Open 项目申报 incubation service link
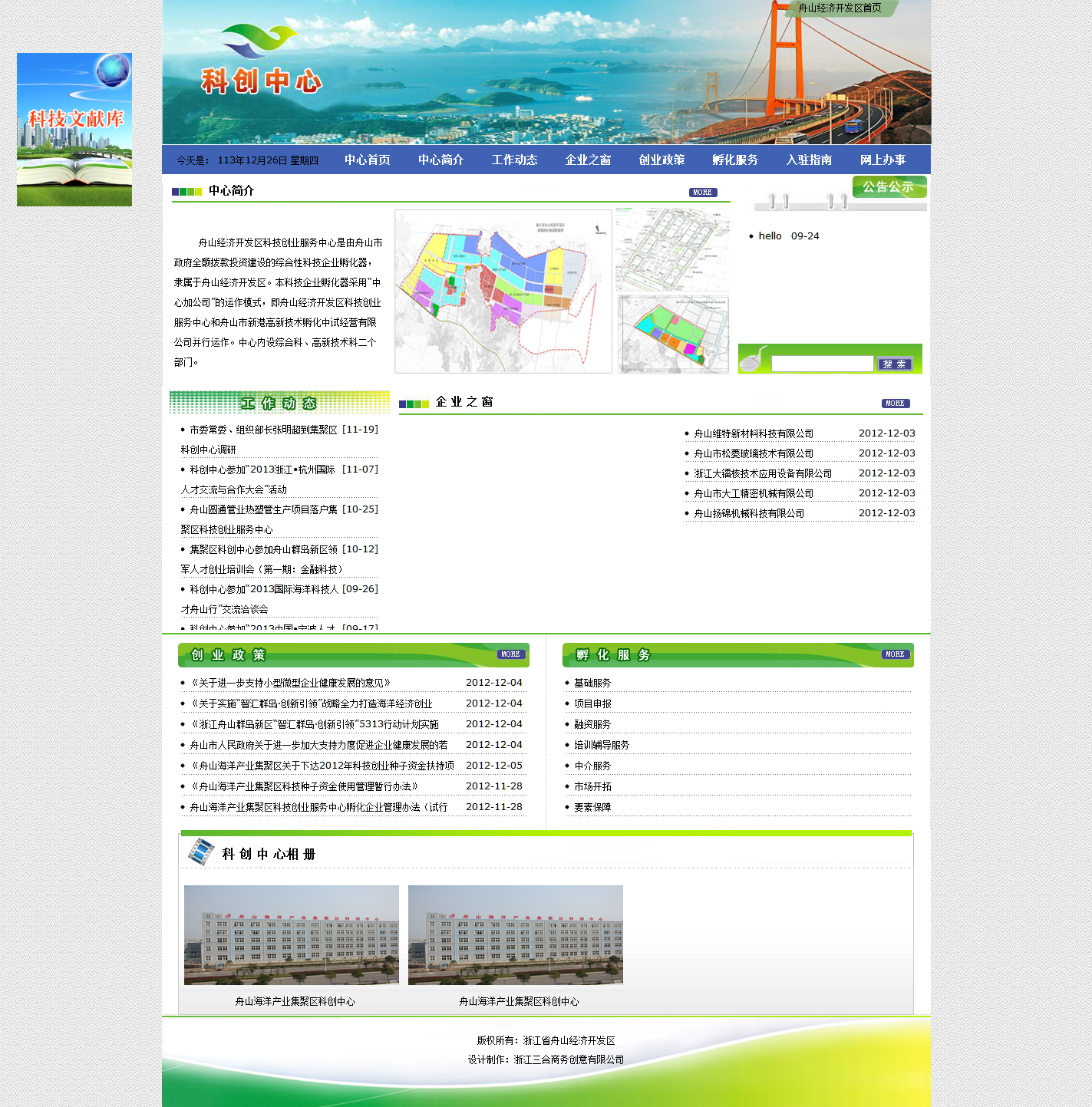 tap(592, 703)
